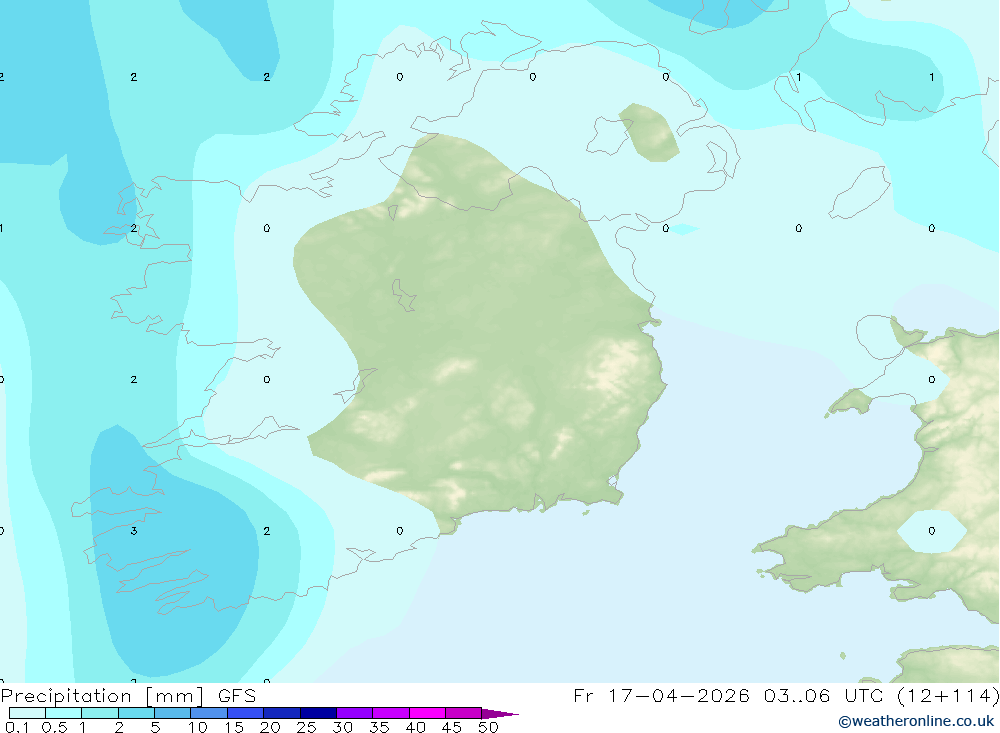The width and height of the screenshot is (1000, 733).
Task: Click the 'Precipitation [mm] GFS' title text
Action: 128,695
